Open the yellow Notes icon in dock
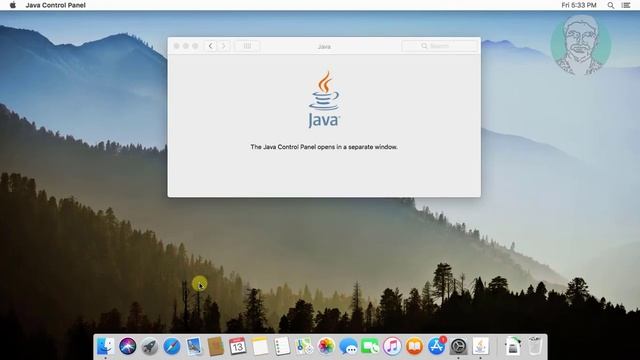The width and height of the screenshot is (640, 360). (x=260, y=347)
